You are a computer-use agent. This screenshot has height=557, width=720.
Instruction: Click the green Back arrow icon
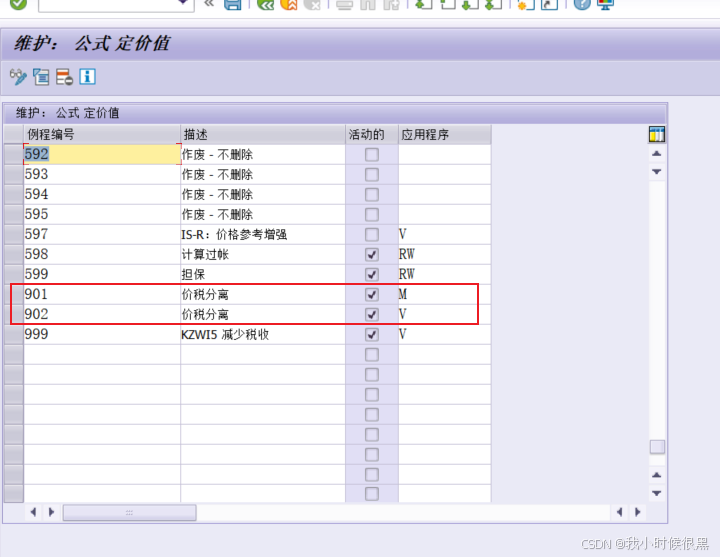266,5
